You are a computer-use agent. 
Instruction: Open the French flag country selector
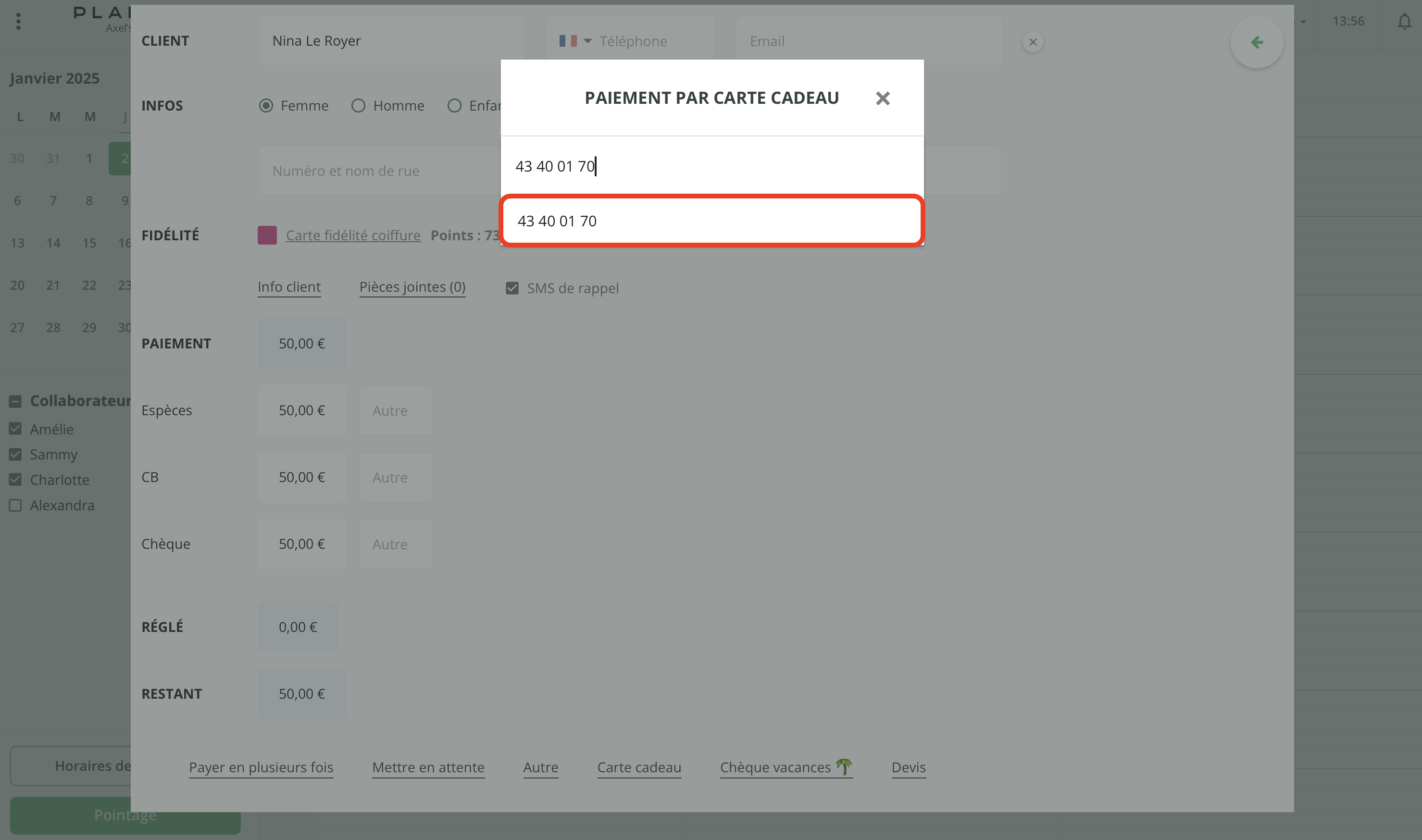574,41
